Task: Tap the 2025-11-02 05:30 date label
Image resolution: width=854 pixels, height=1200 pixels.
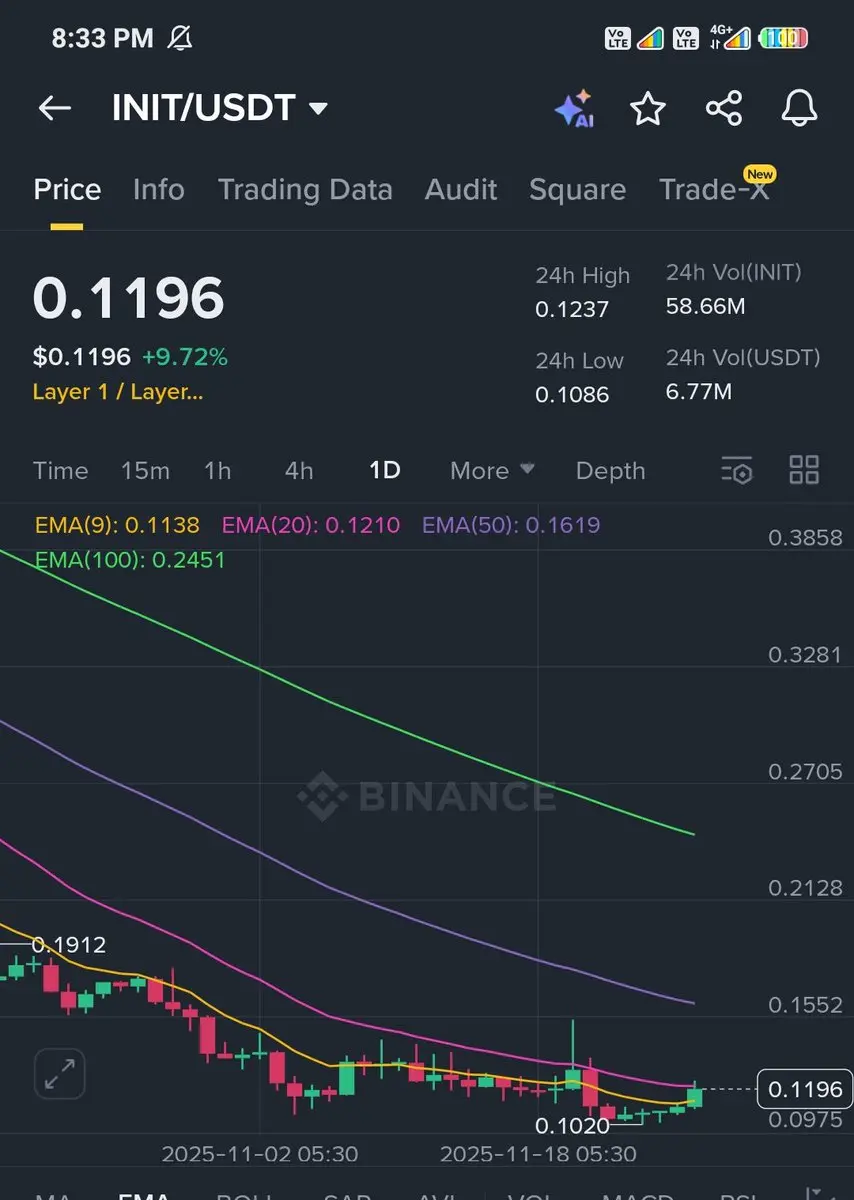Action: tap(260, 1154)
